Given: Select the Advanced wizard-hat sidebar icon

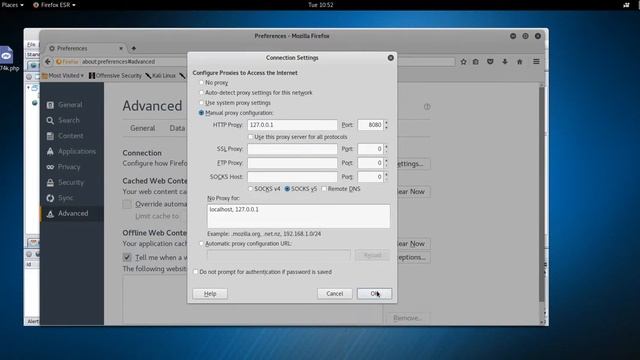Looking at the screenshot, I should pos(50,213).
